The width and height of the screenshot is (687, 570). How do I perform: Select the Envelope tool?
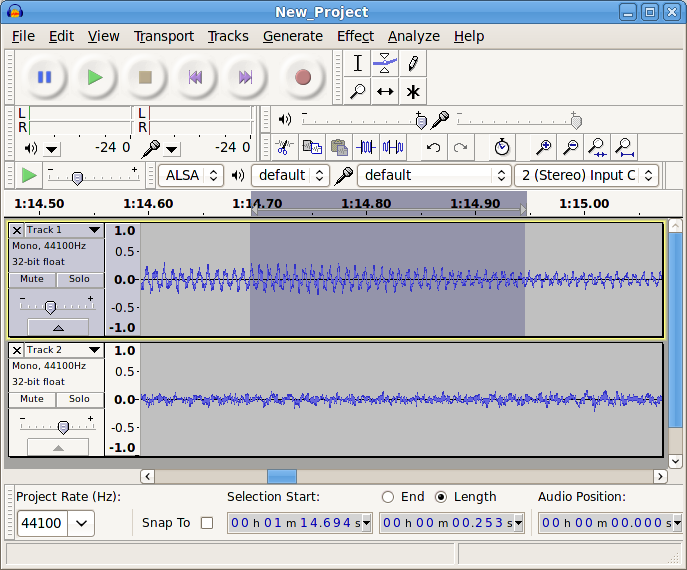tap(385, 64)
